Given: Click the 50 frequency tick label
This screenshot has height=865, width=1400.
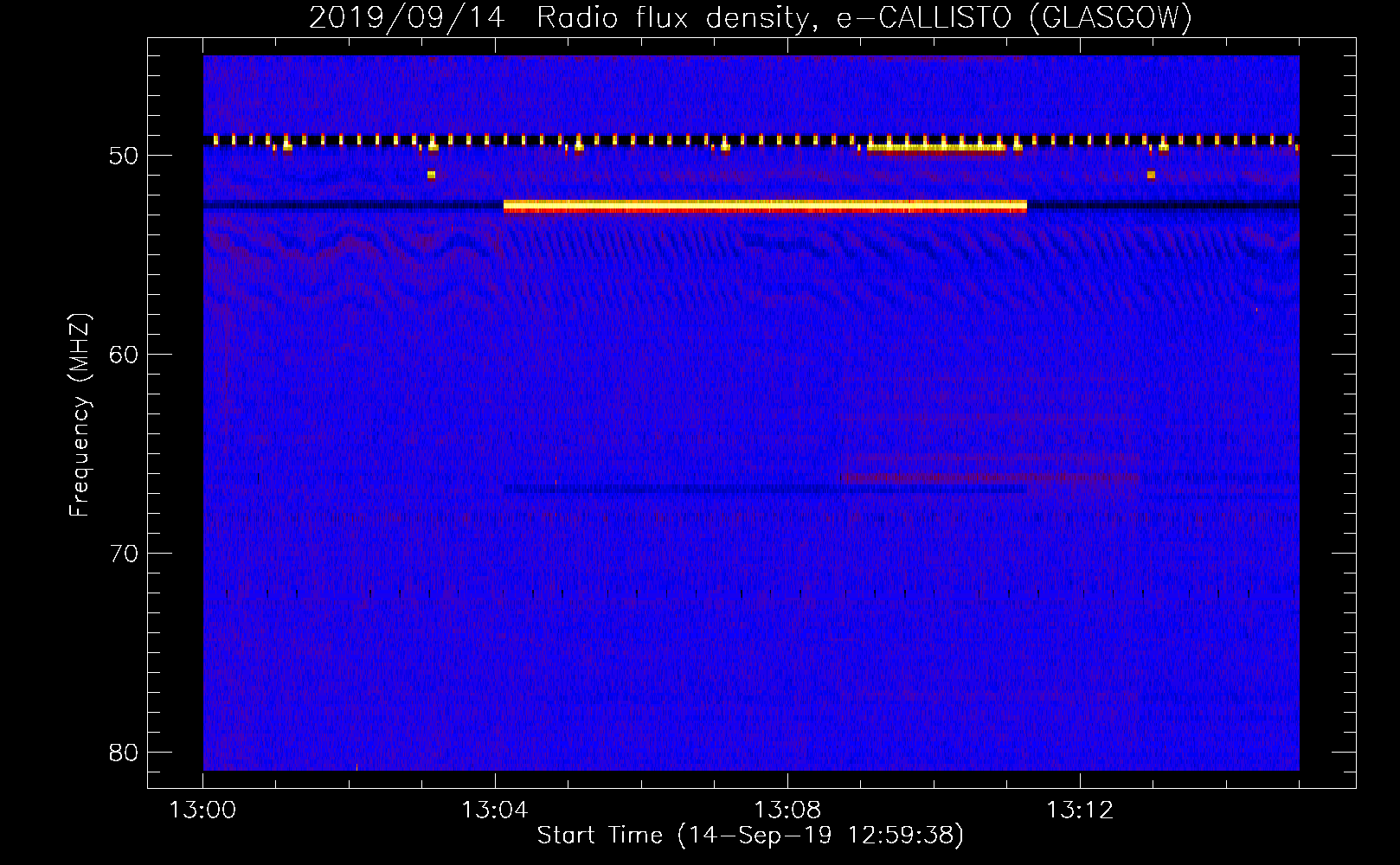Looking at the screenshot, I should (124, 156).
